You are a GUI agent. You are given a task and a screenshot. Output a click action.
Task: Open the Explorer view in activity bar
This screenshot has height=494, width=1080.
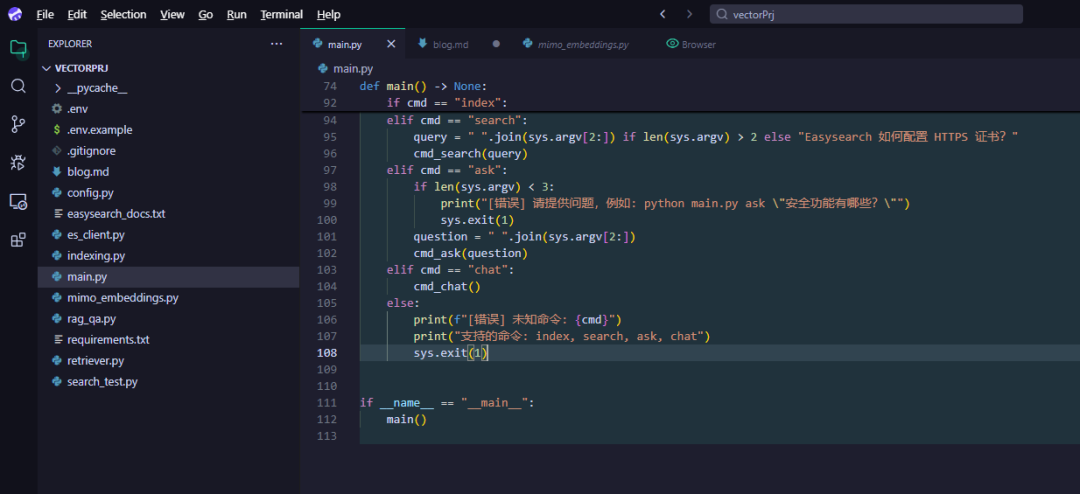(x=19, y=48)
